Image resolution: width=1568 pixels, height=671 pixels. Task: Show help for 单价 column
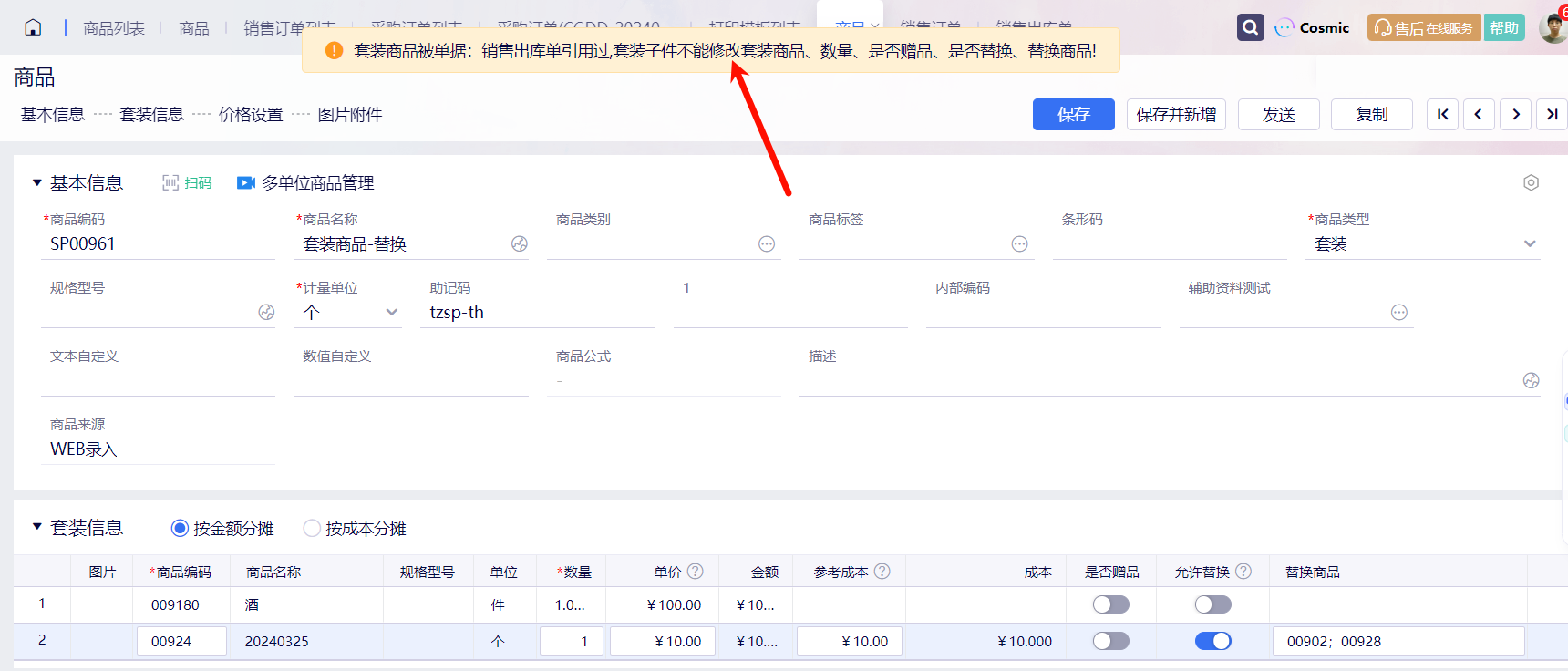[x=695, y=571]
